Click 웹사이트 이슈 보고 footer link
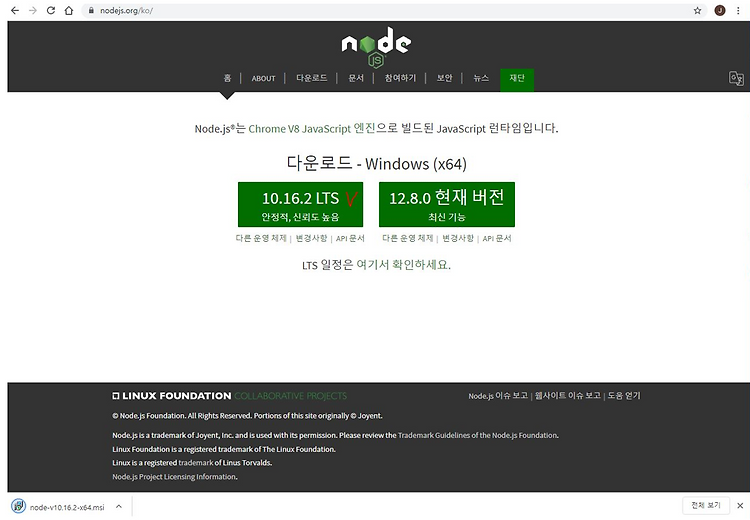This screenshot has width=750, height=520. pos(568,396)
